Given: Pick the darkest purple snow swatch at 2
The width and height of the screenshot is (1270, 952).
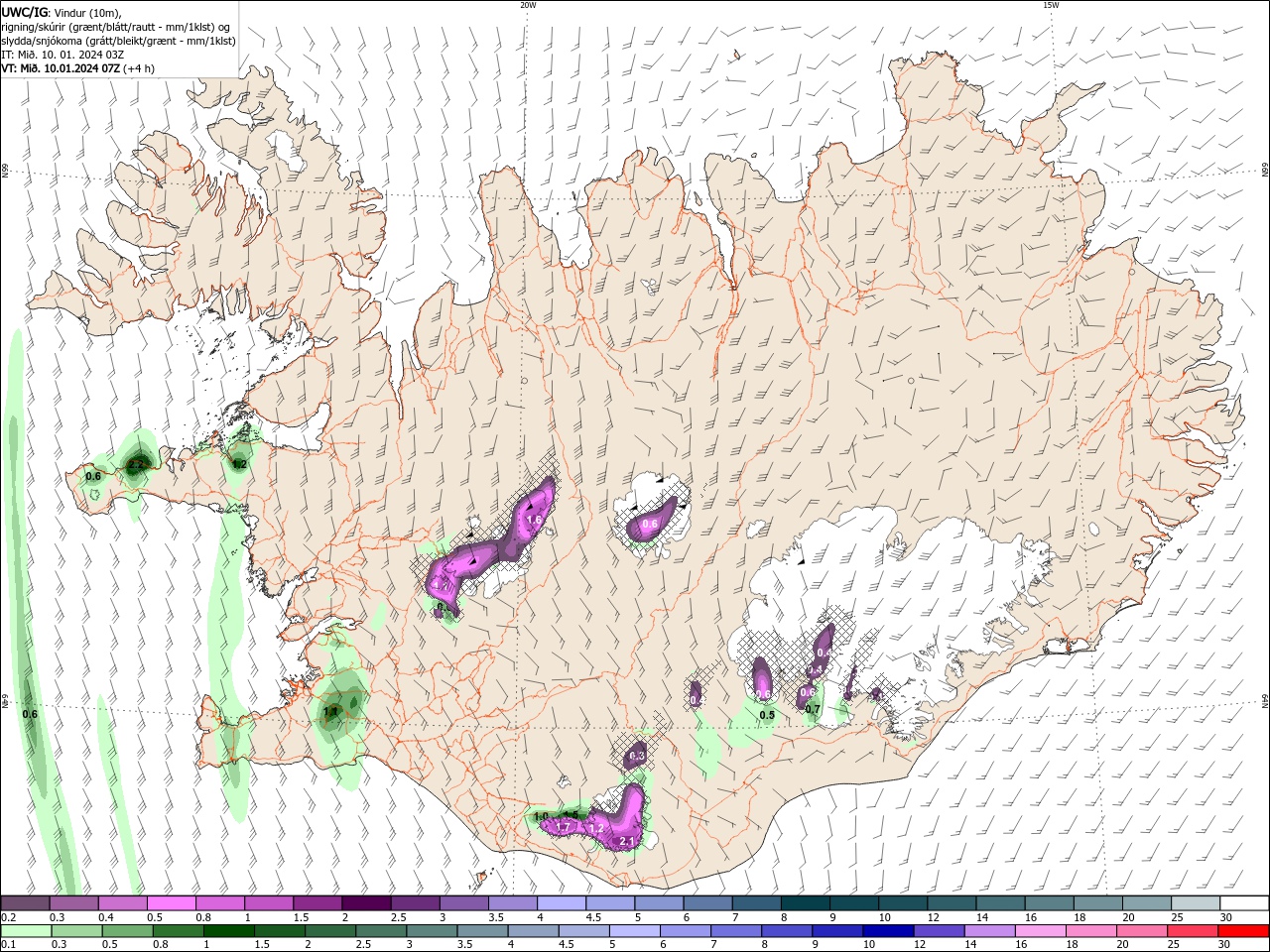Looking at the screenshot, I should (x=366, y=903).
